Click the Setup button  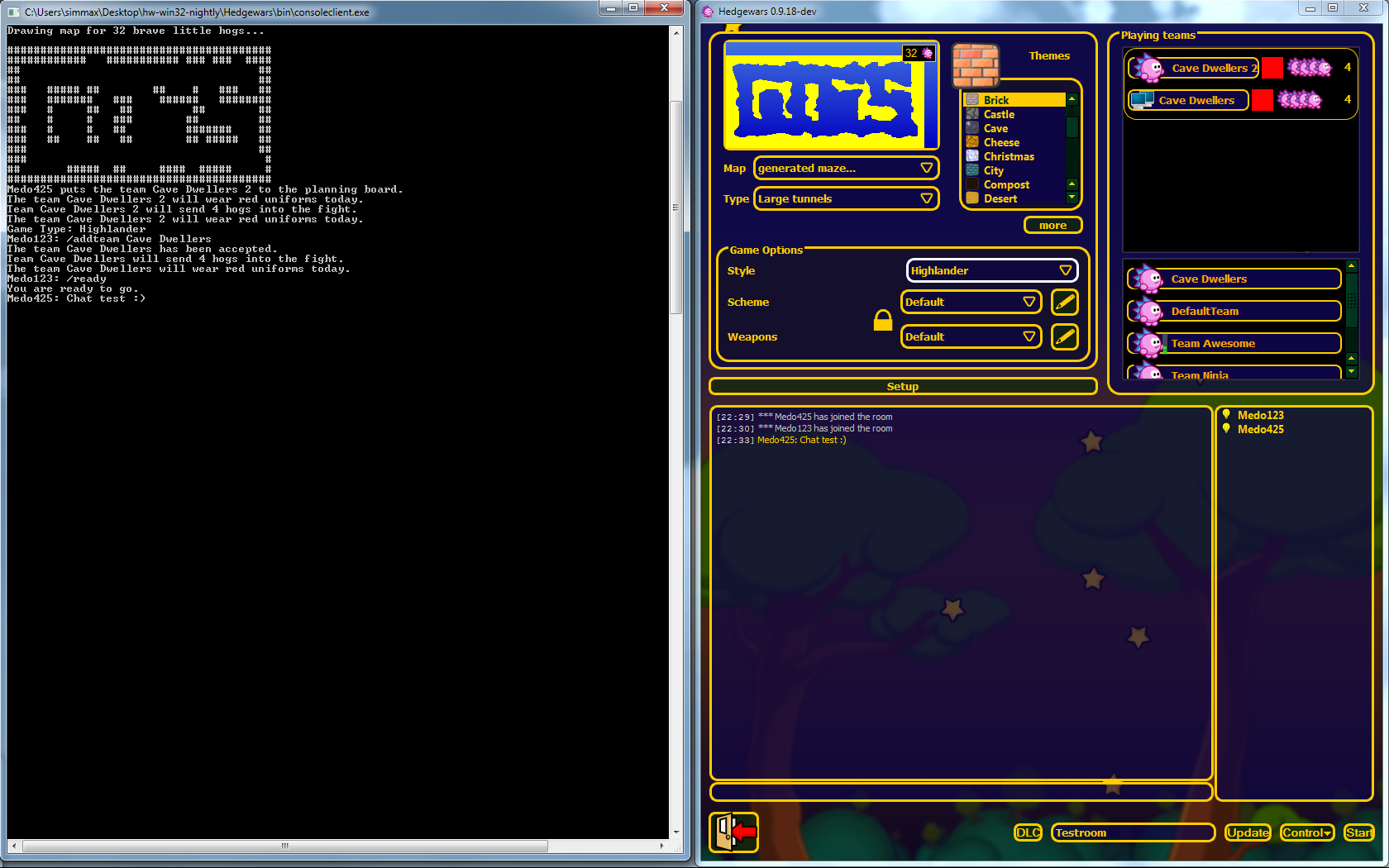tap(903, 386)
